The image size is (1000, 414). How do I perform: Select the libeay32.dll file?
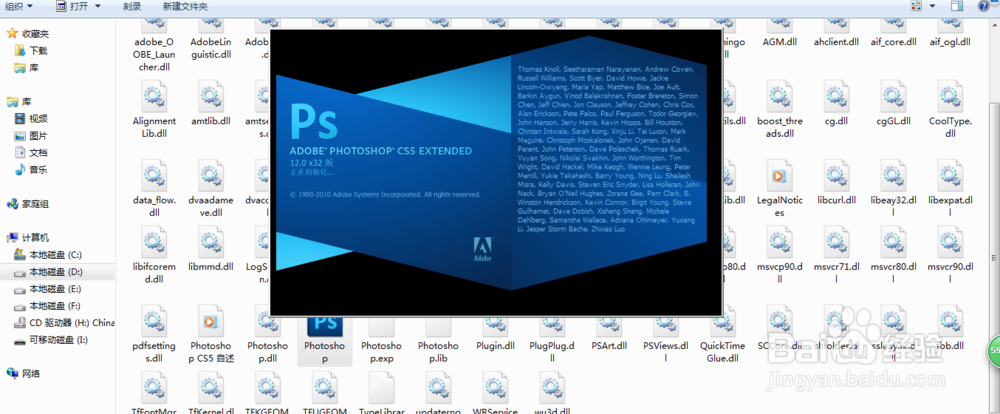(893, 188)
